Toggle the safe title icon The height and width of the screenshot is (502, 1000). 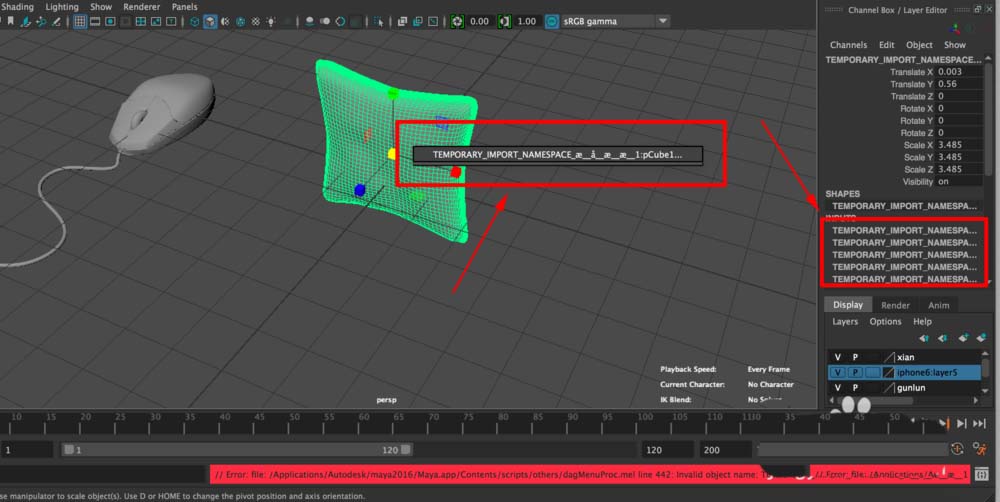coord(172,21)
